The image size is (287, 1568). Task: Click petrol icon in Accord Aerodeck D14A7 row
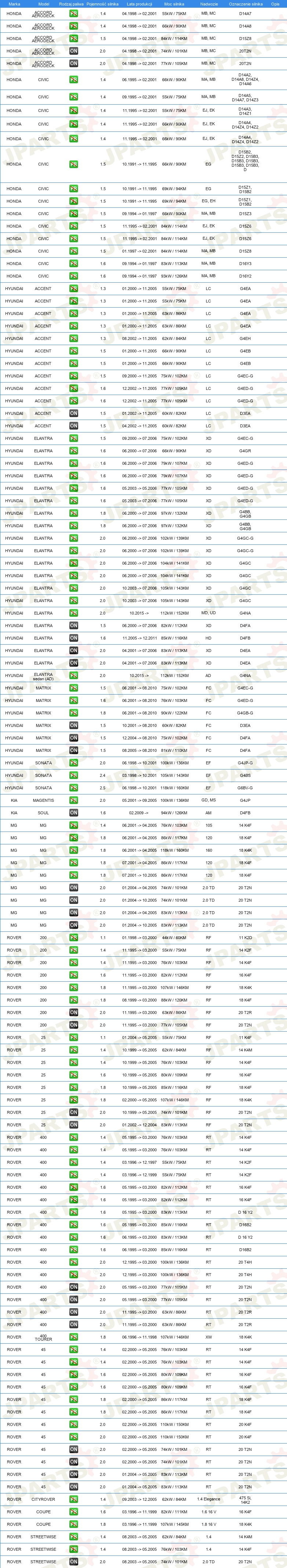click(73, 13)
